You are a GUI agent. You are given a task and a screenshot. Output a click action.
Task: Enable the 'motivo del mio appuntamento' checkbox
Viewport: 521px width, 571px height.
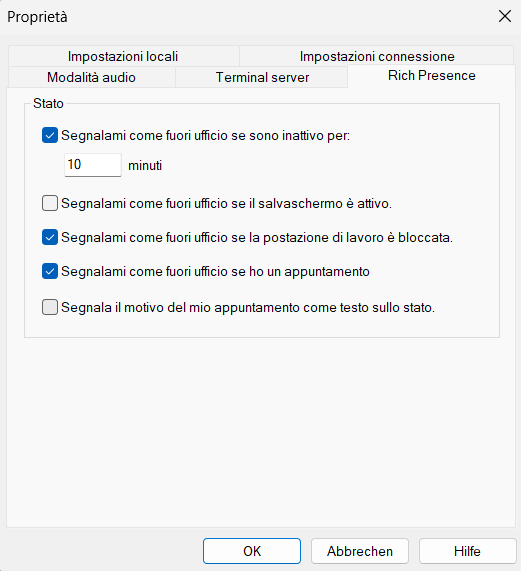click(50, 307)
